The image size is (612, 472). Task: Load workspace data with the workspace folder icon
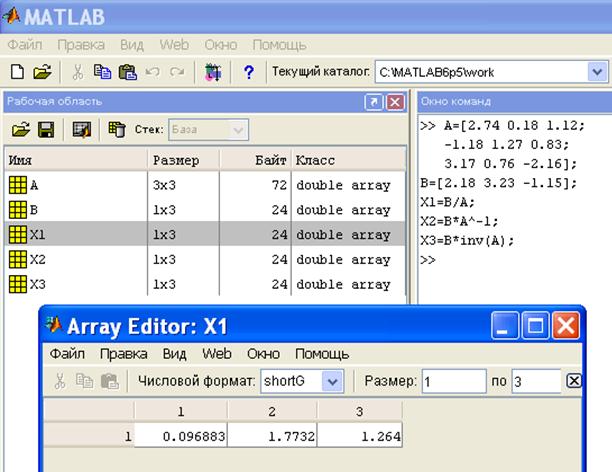coord(21,130)
